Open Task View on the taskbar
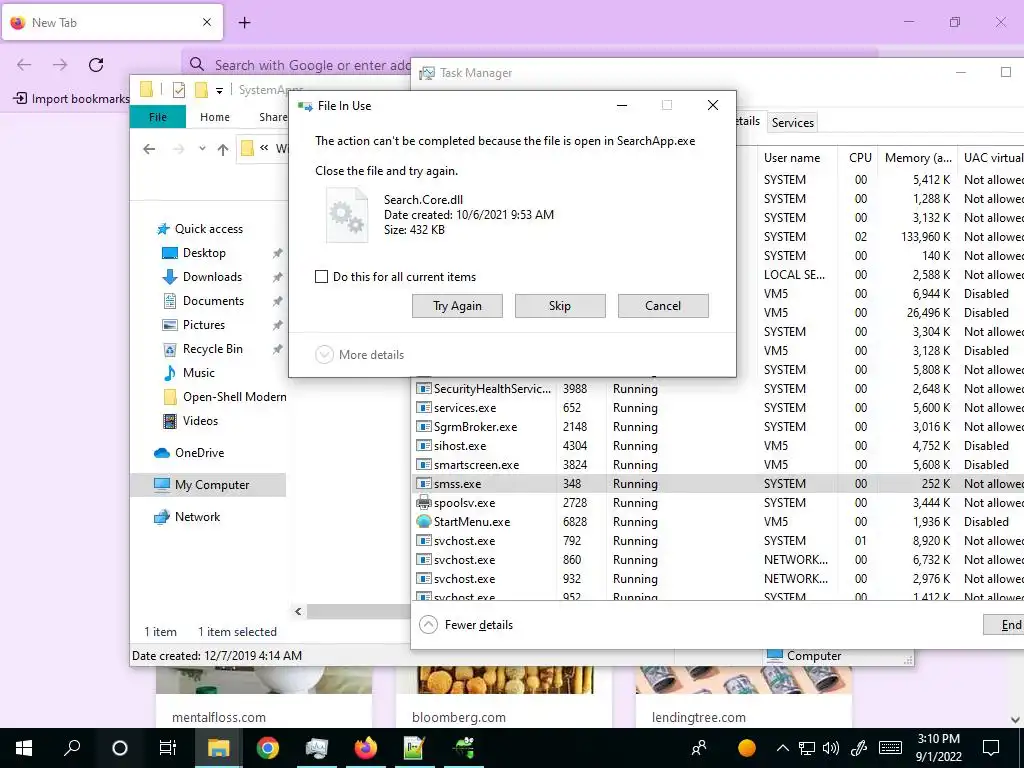The height and width of the screenshot is (768, 1024). point(168,748)
